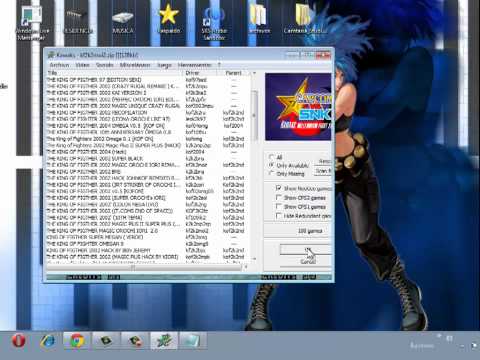Open the Misceláneos menu
The width and height of the screenshot is (480, 360).
point(135,65)
